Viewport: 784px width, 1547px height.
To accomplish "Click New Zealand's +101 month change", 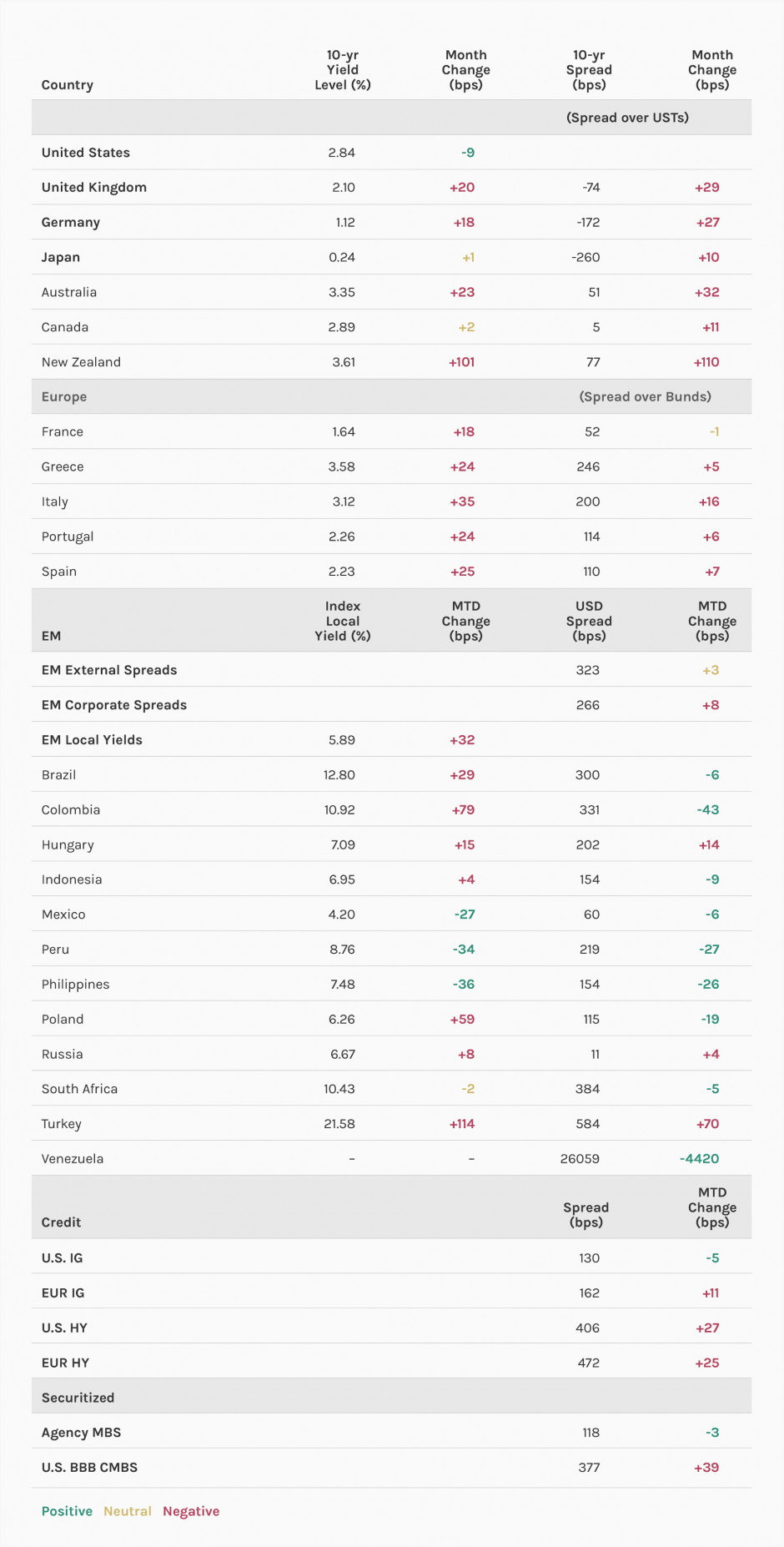I will tap(462, 362).
